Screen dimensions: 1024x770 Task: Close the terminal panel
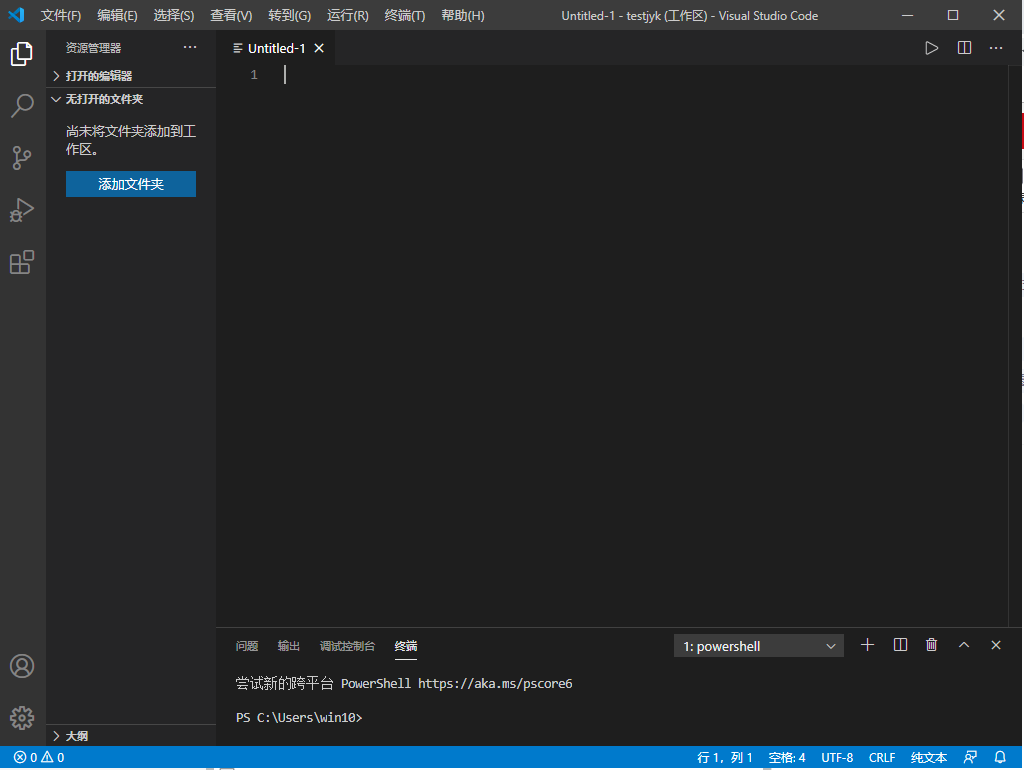tap(996, 645)
